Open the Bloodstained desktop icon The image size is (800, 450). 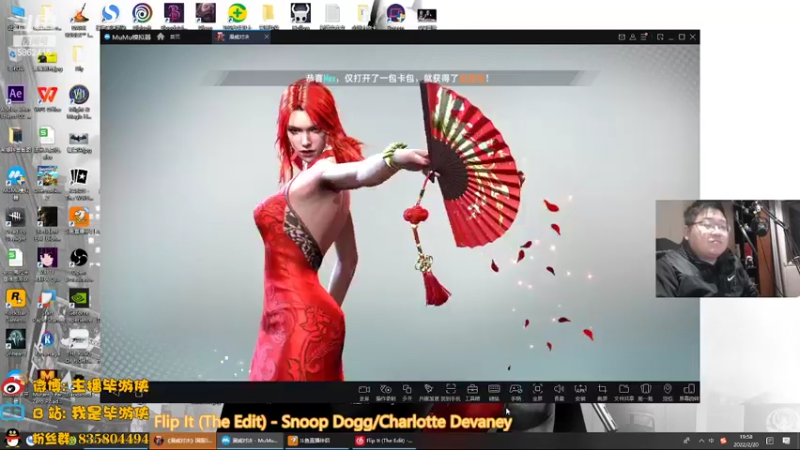pos(173,13)
